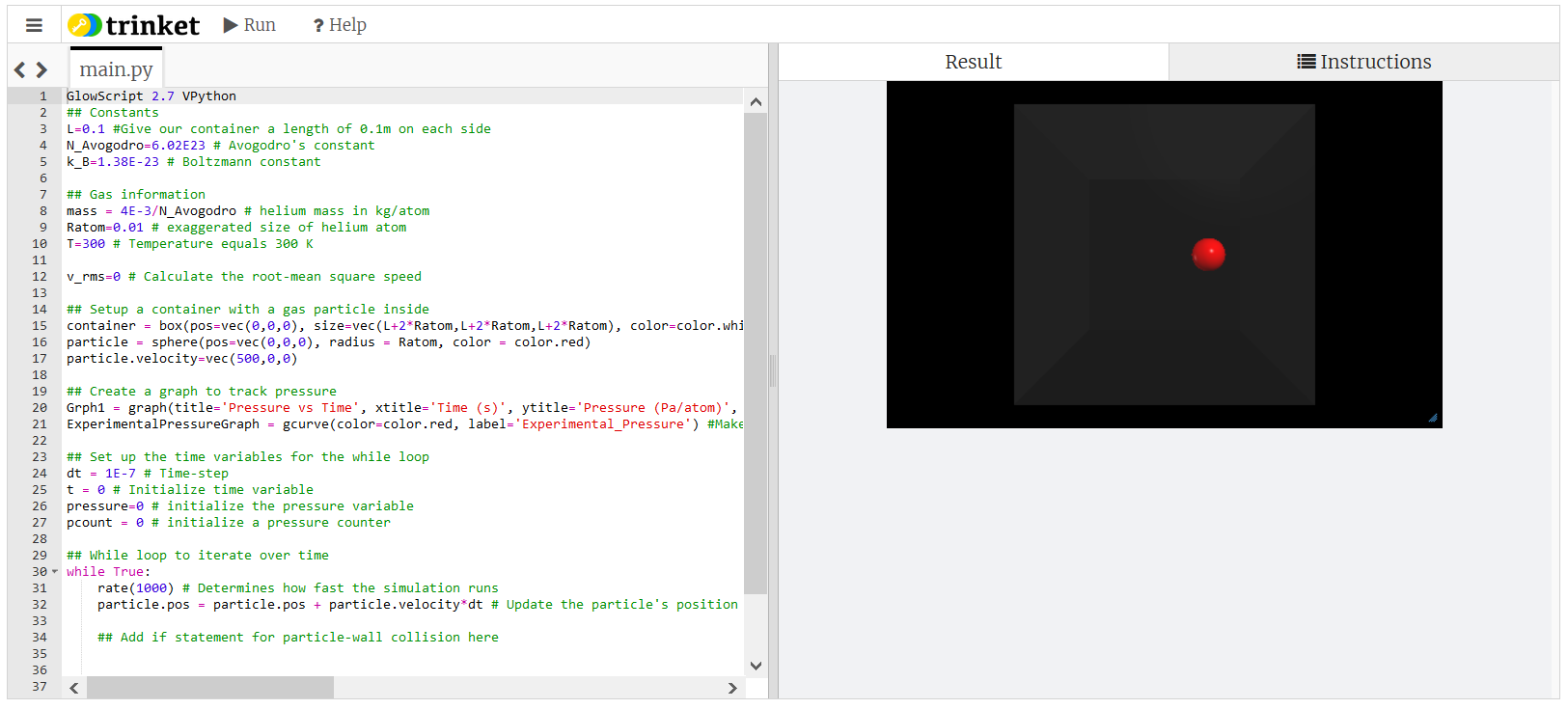1568x709 pixels.
Task: Collapse the while loop fold arrow
Action: (55, 572)
